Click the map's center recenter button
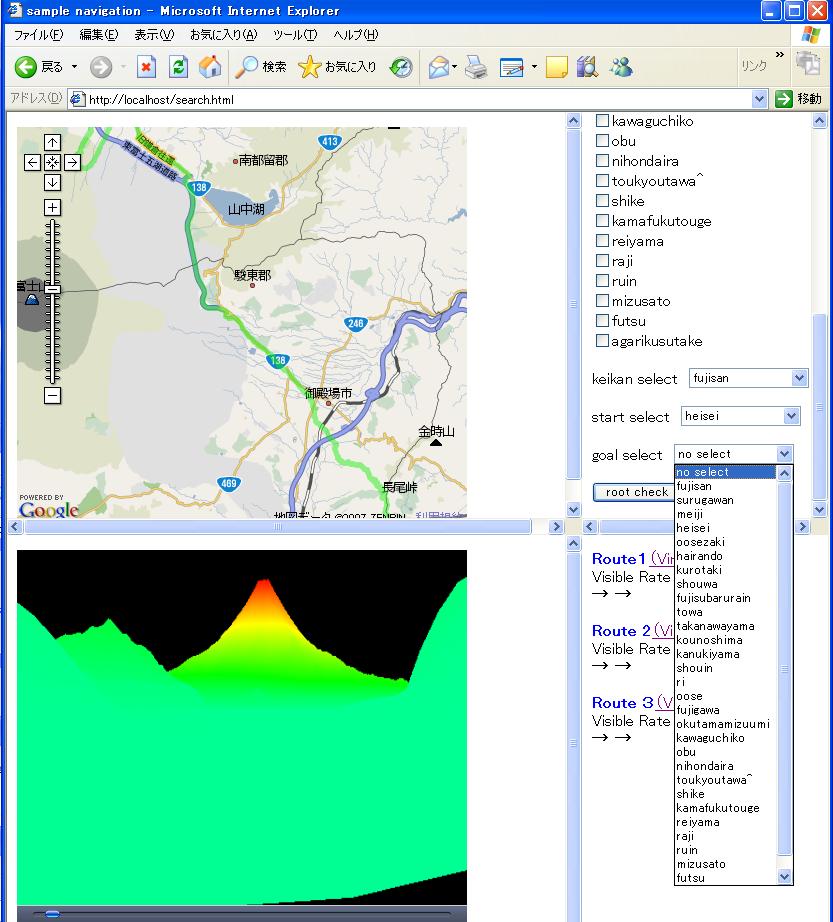 tap(53, 162)
